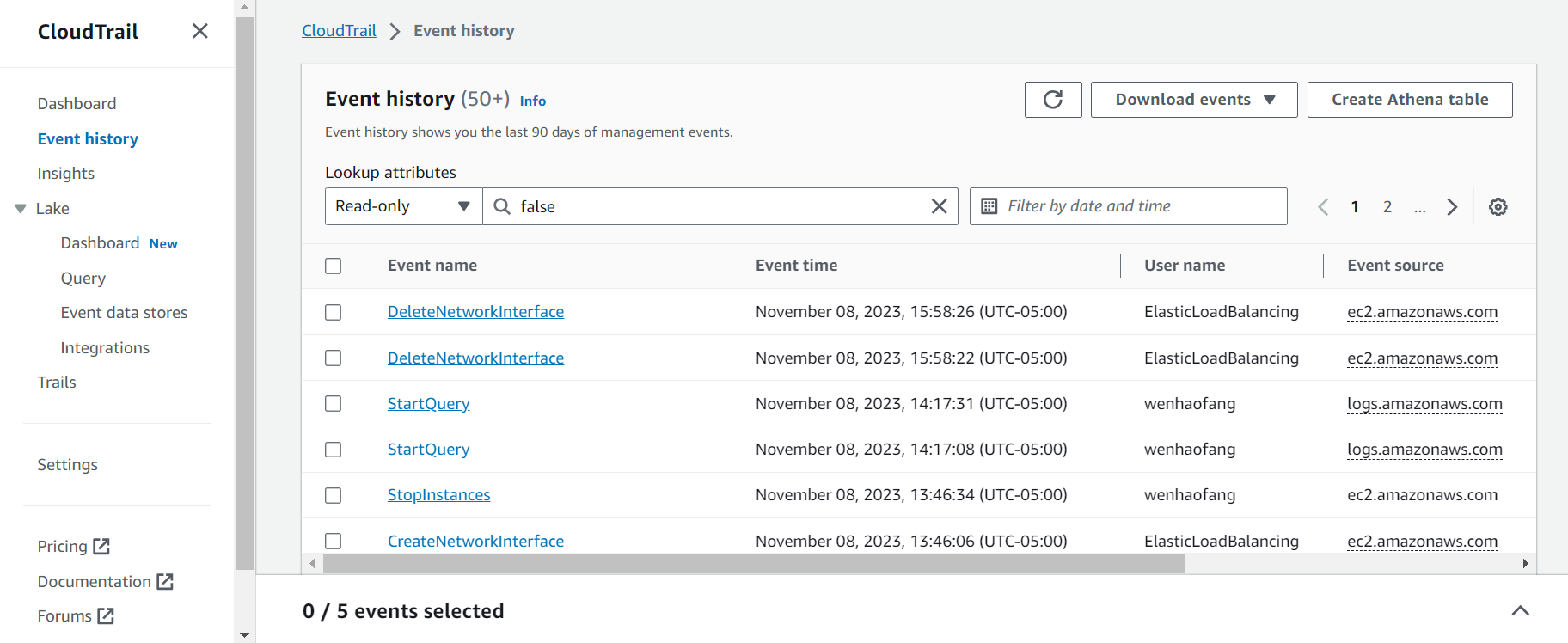Image resolution: width=1568 pixels, height=643 pixels.
Task: Open Pricing external link icon
Action: click(x=101, y=546)
